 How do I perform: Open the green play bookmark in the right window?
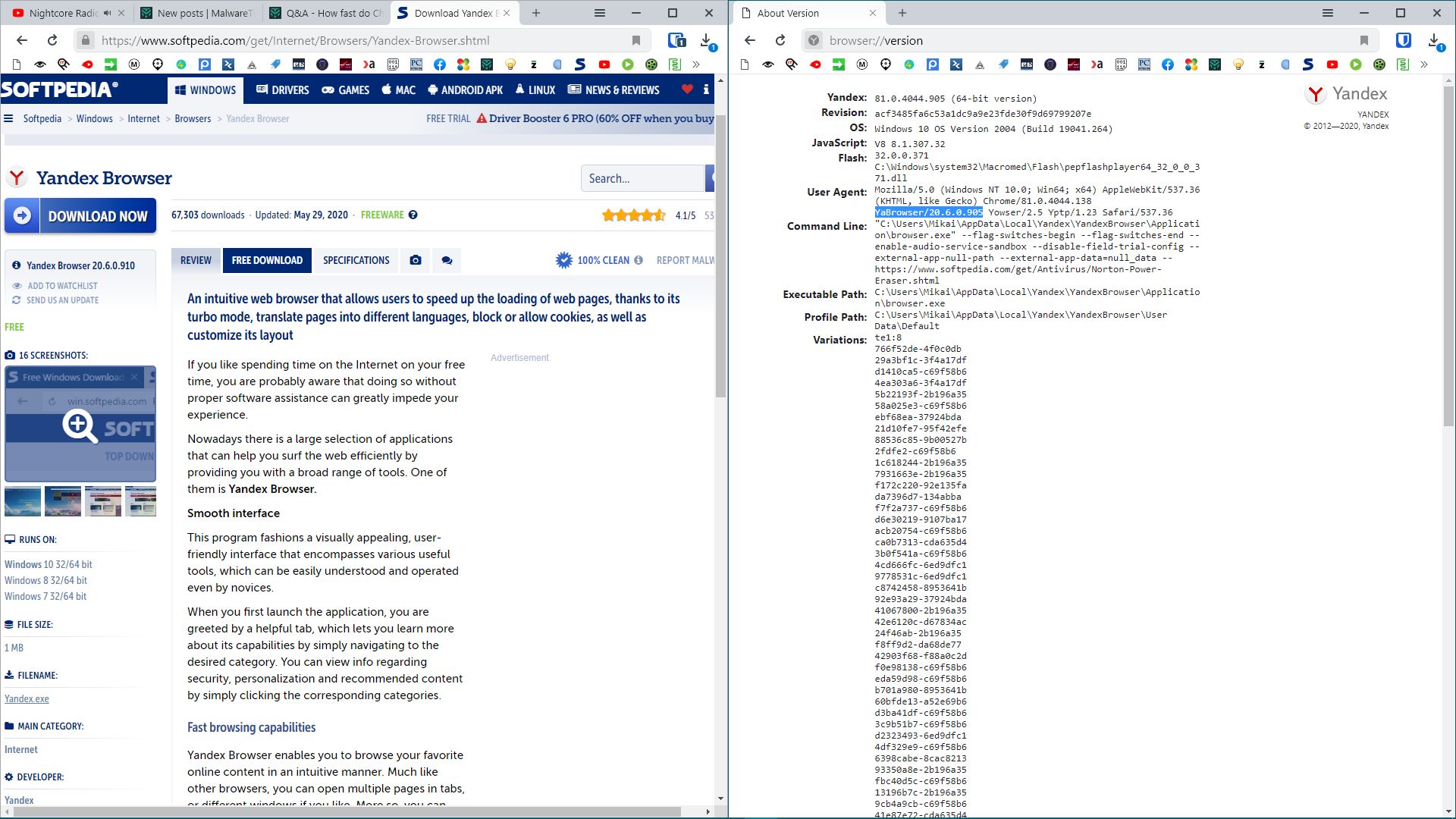pos(1356,64)
